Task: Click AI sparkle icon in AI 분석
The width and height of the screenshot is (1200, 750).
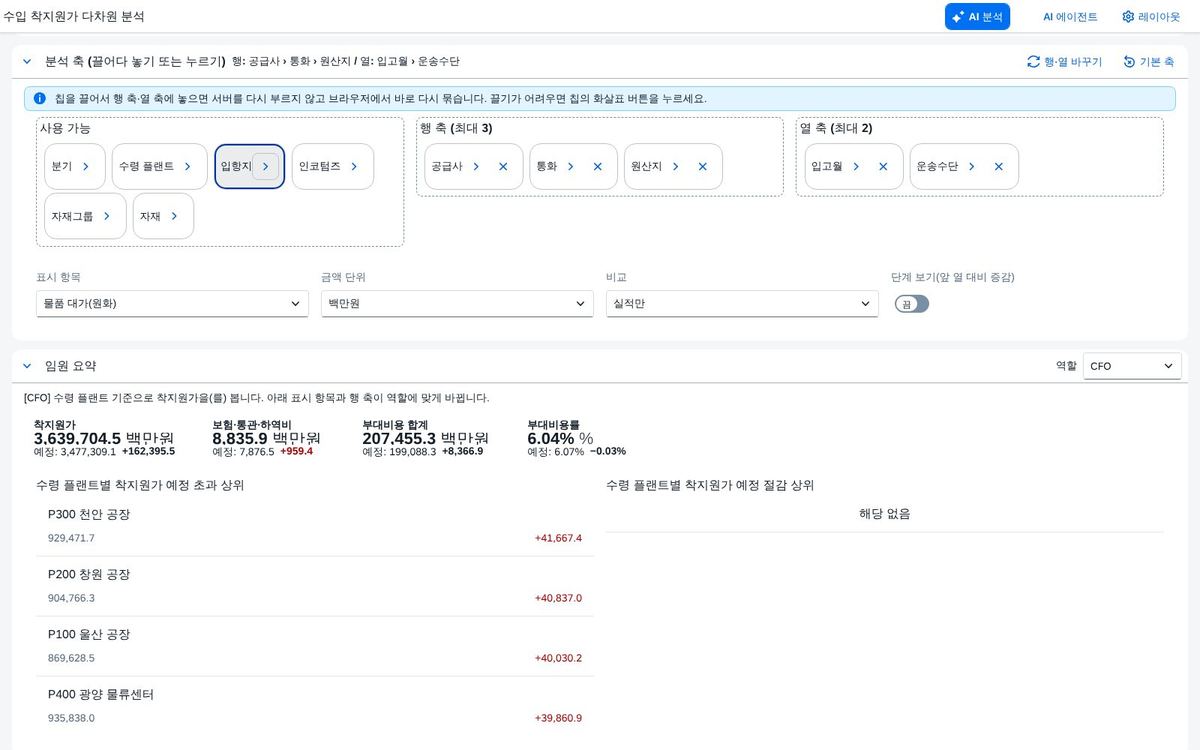Action: tap(958, 17)
